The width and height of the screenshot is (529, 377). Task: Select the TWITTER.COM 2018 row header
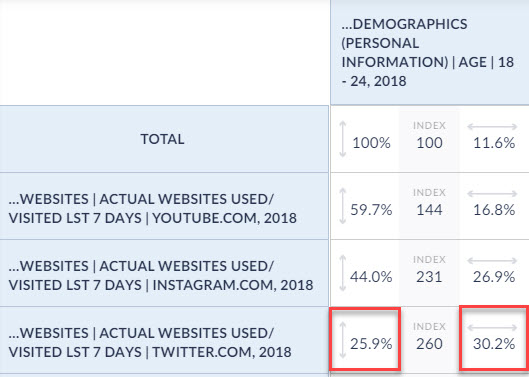click(x=164, y=340)
